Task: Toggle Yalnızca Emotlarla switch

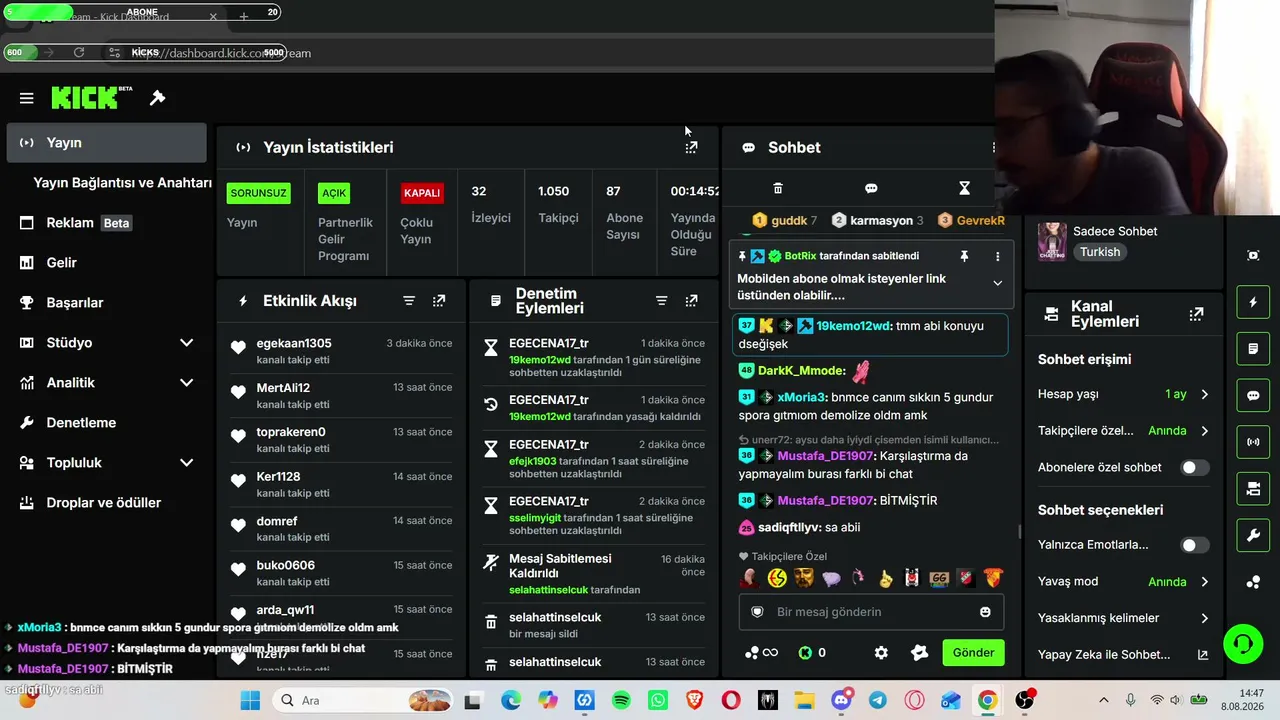Action: (1194, 545)
